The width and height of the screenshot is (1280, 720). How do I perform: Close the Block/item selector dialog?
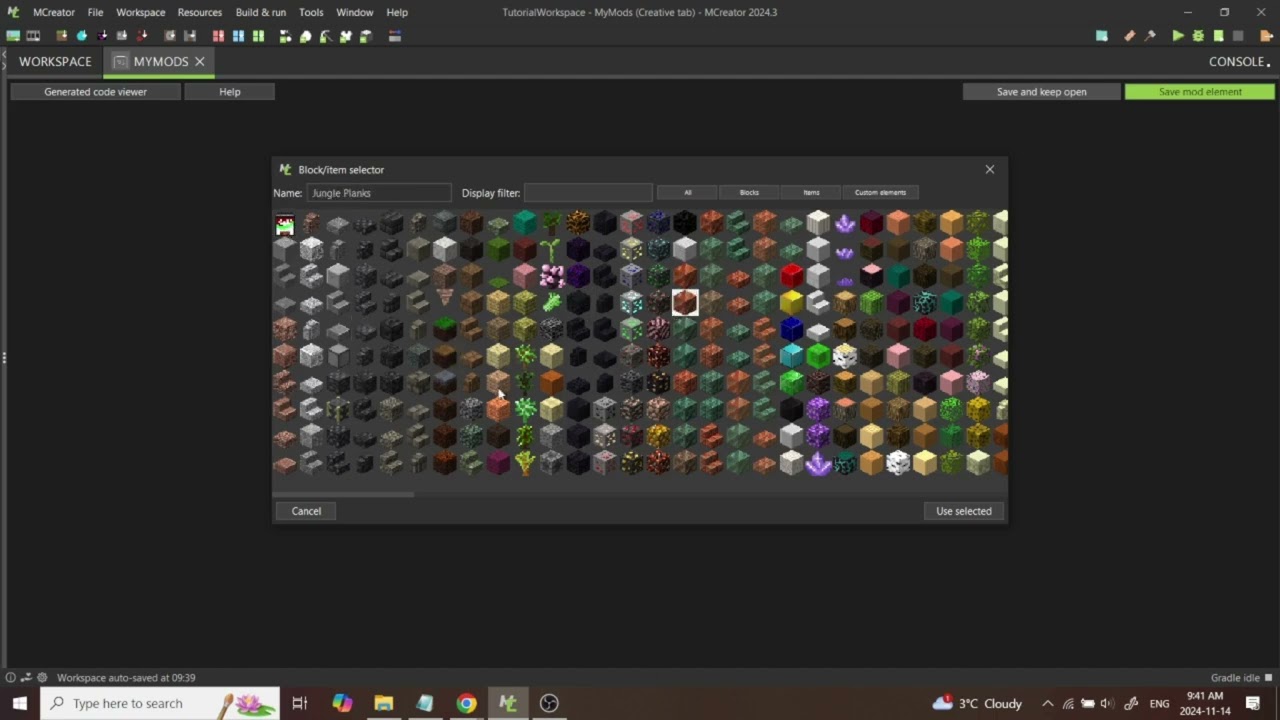coord(990,169)
